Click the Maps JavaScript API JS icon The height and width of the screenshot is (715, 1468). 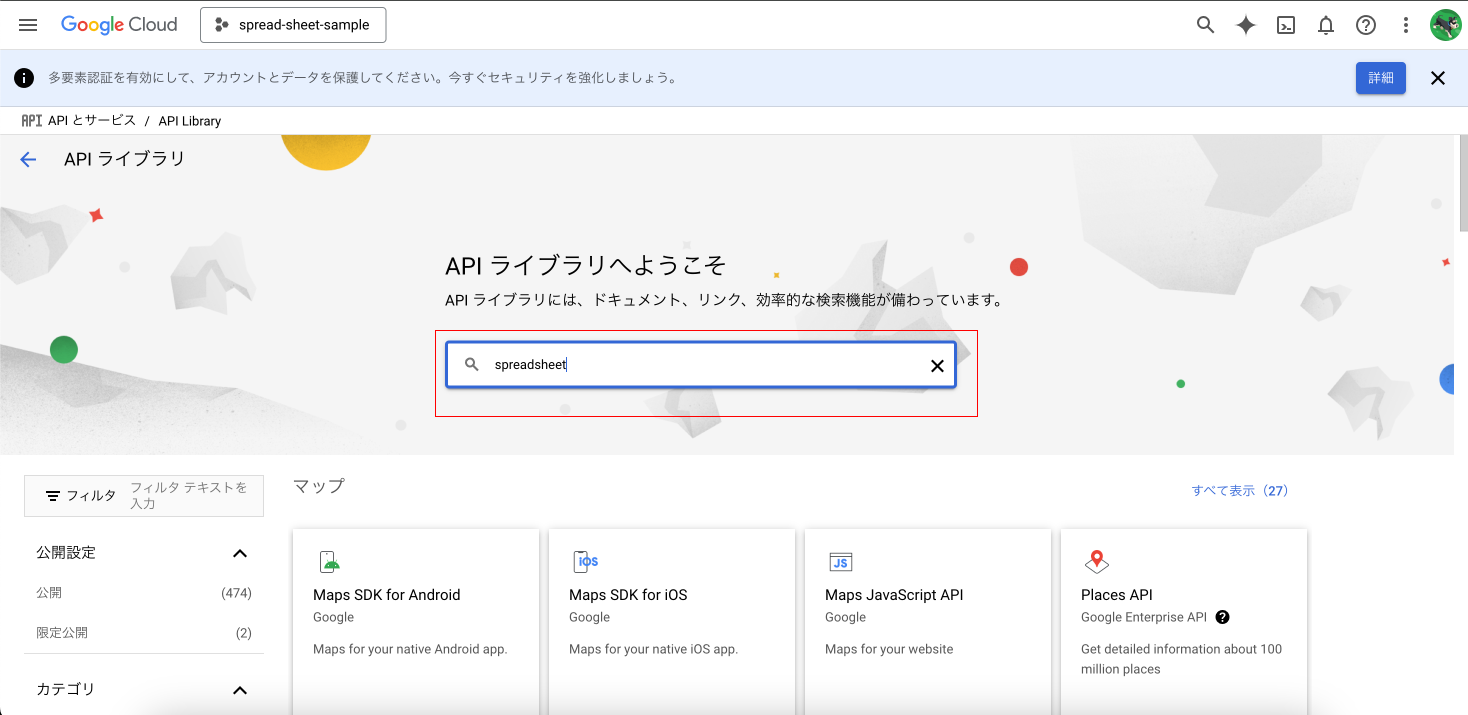click(x=840, y=562)
